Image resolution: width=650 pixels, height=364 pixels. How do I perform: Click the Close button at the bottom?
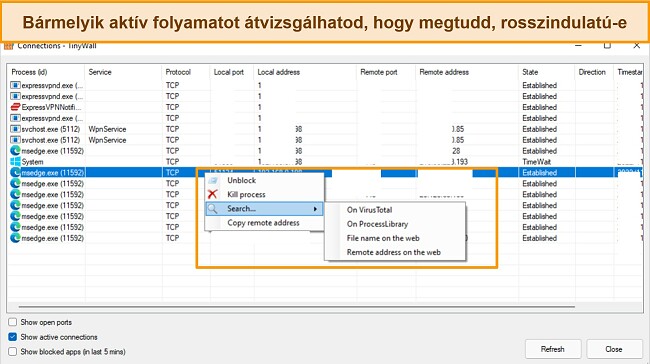point(614,349)
